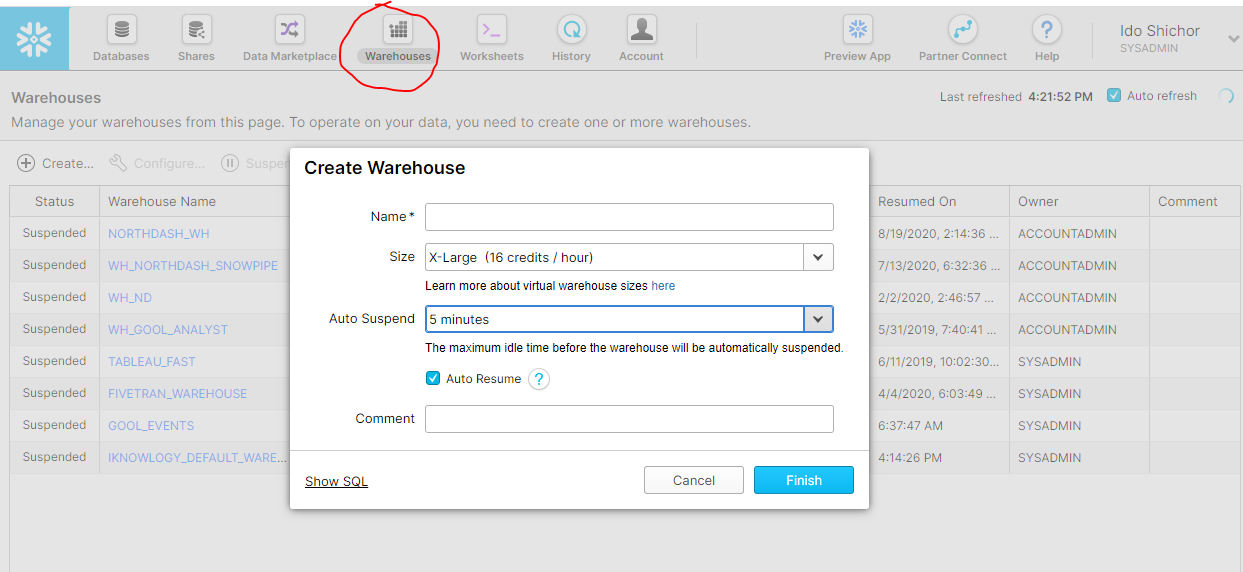Image resolution: width=1243 pixels, height=572 pixels.
Task: Select '6/11/2019, 10:02:30' resumed cell
Action: click(938, 361)
